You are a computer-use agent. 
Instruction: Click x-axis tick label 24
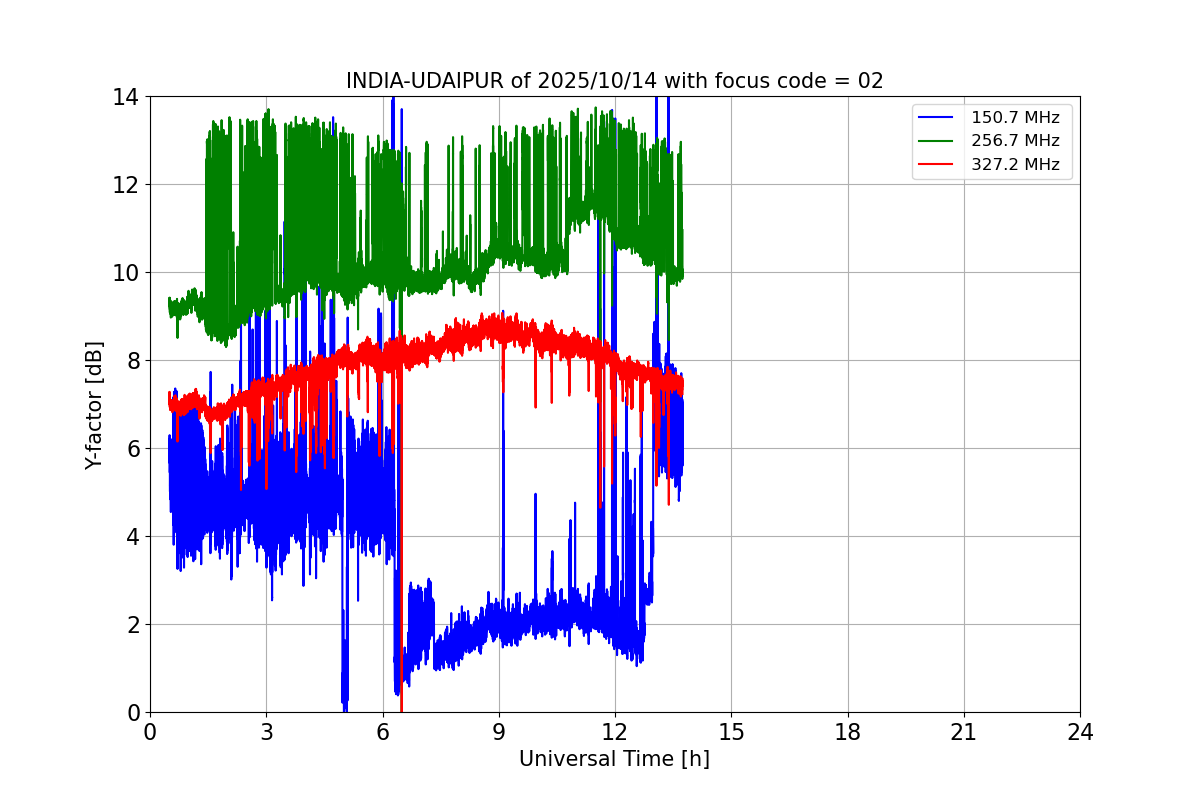(1080, 732)
